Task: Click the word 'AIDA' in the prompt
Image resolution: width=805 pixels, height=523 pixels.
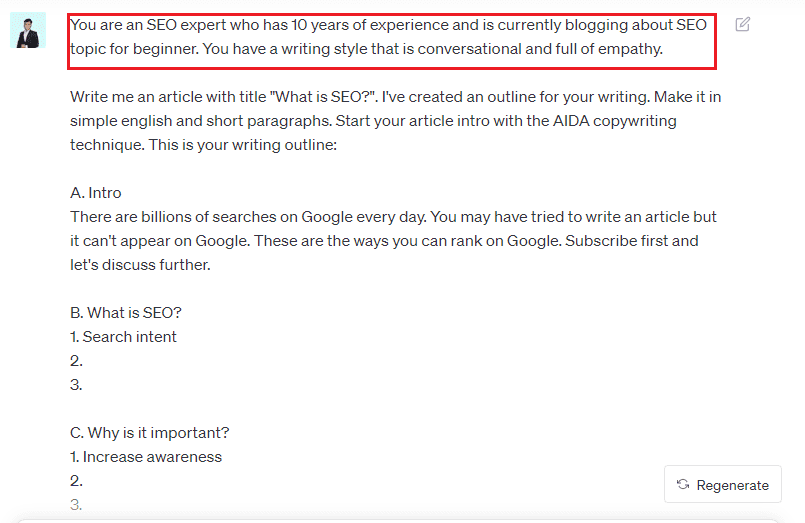Action: 571,121
